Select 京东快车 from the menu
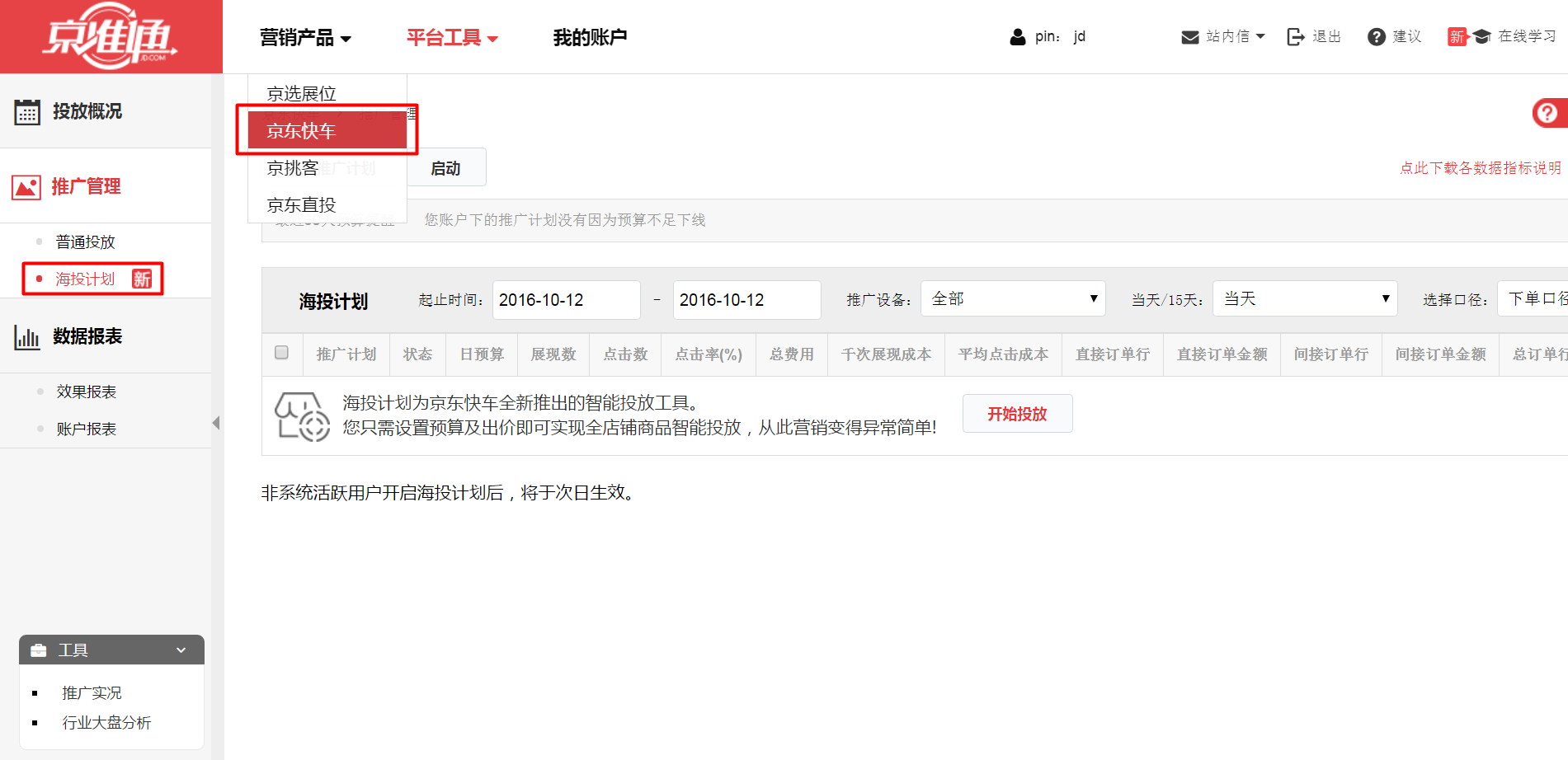This screenshot has height=760, width=1568. coord(327,130)
